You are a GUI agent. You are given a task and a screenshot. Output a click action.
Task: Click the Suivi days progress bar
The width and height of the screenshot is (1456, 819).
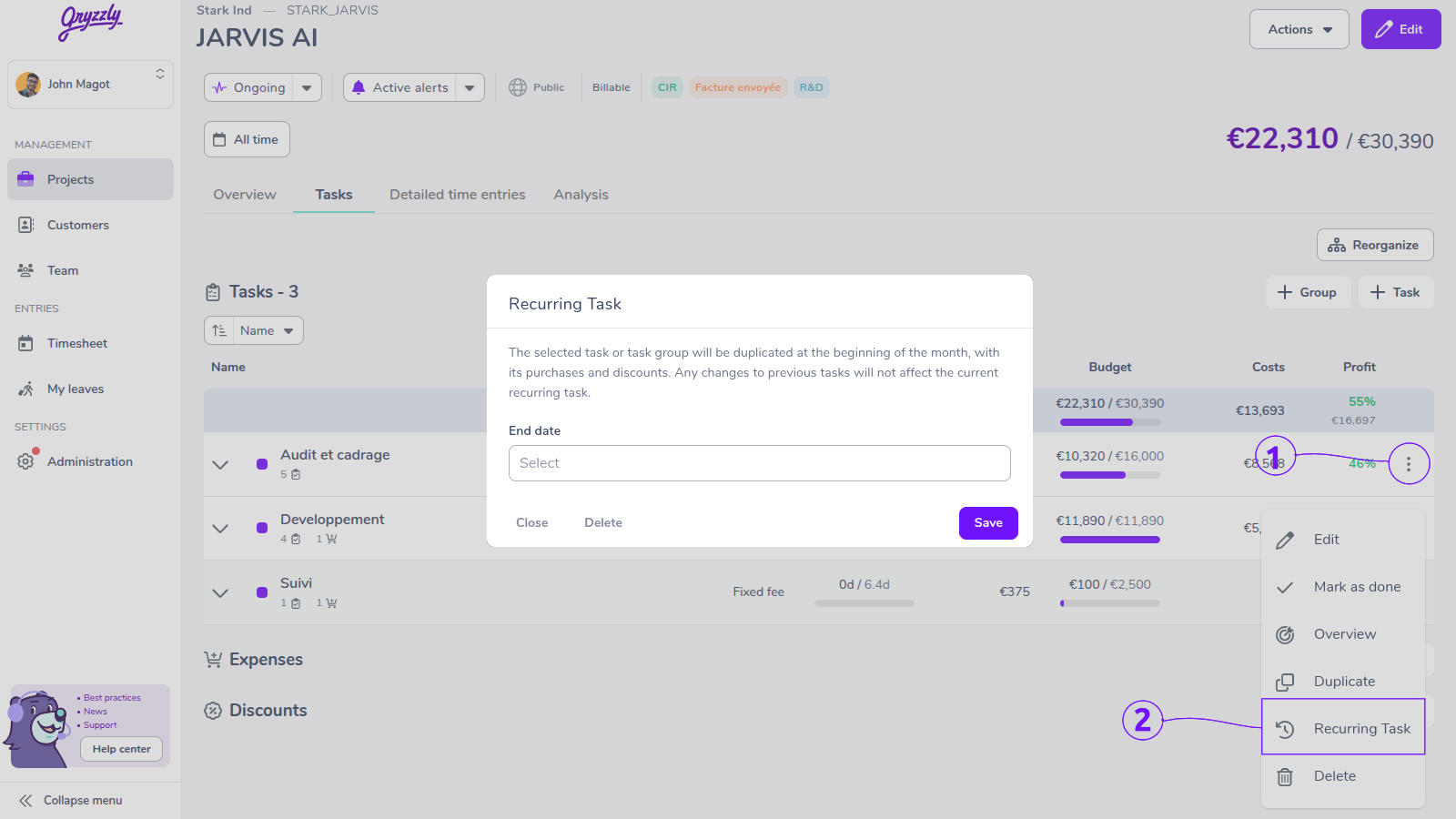tap(864, 603)
